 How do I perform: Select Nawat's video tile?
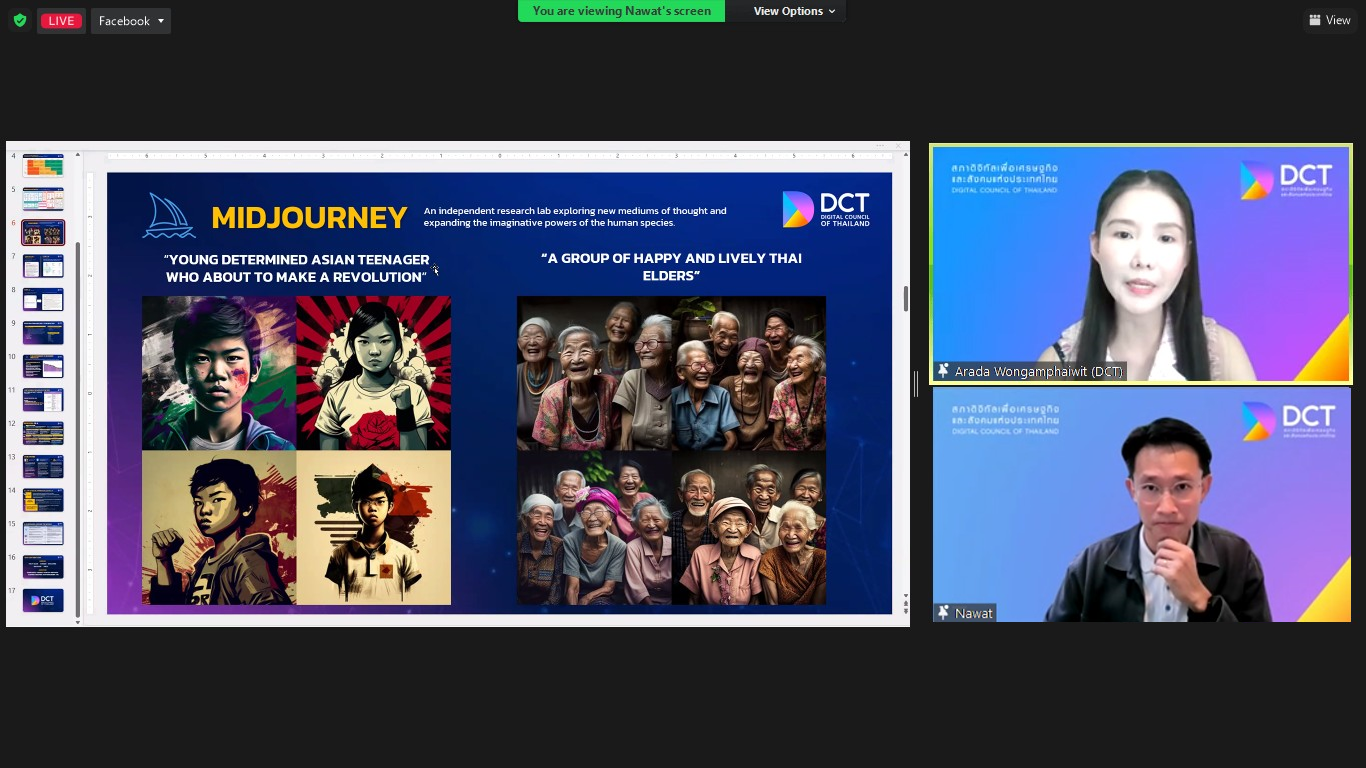tap(1141, 505)
